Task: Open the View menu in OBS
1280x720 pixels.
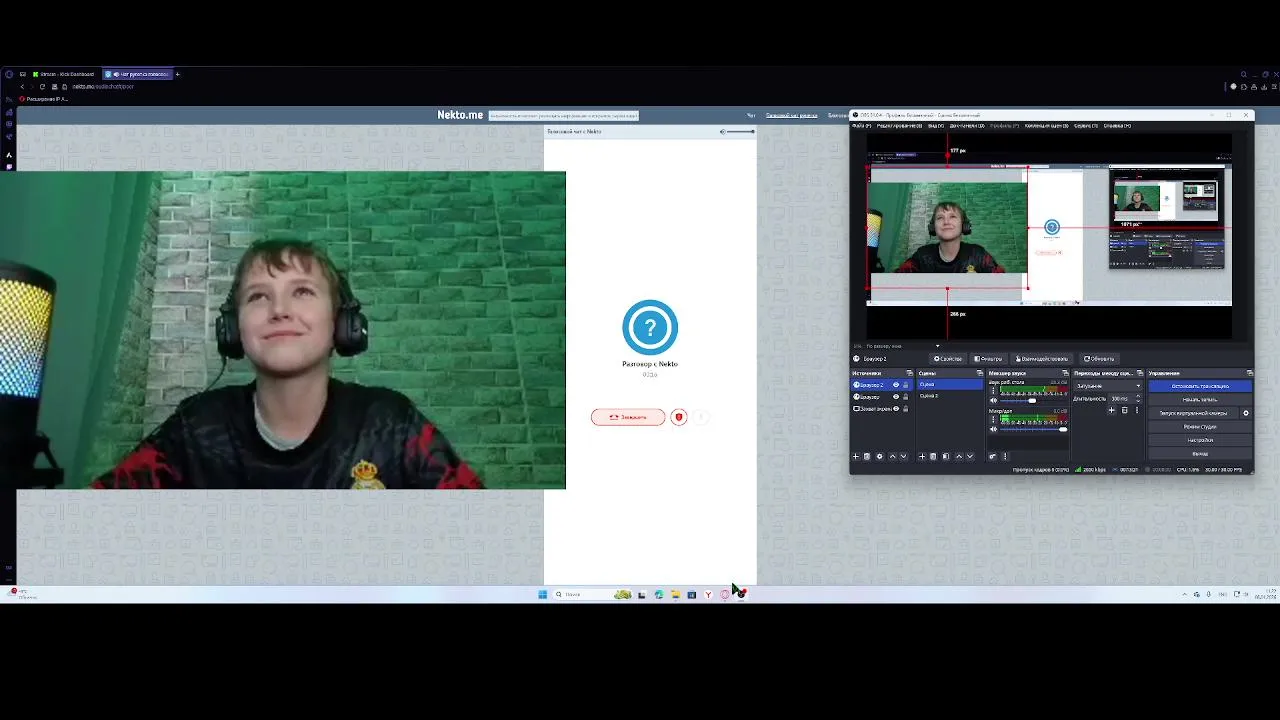Action: [x=936, y=125]
